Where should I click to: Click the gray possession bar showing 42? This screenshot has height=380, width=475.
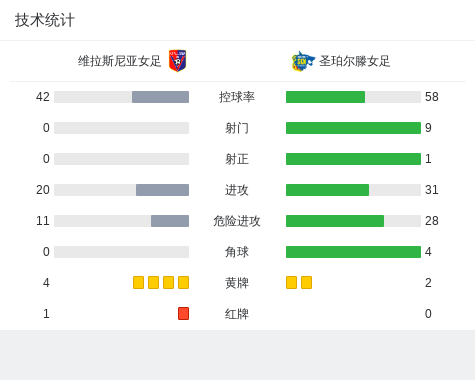click(x=160, y=97)
